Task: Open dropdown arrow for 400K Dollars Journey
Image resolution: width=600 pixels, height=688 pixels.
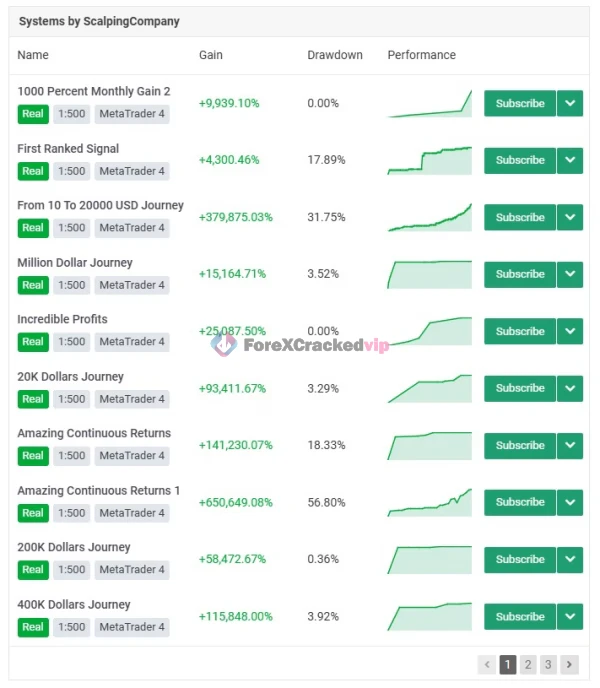Action: (570, 617)
